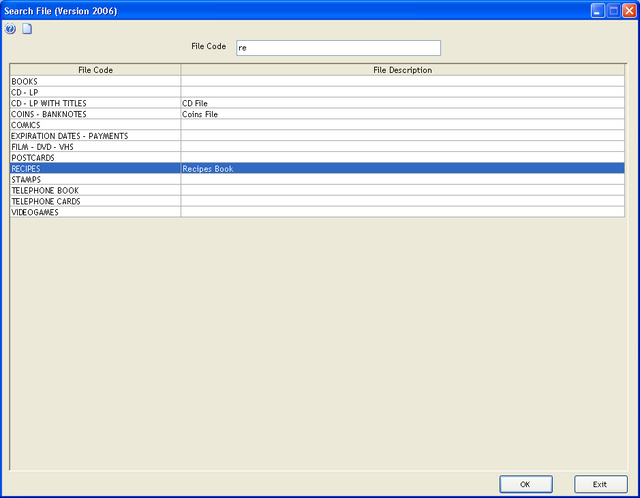Select the VIDEOGAMES row
Image resolution: width=640 pixels, height=498 pixels.
point(317,212)
